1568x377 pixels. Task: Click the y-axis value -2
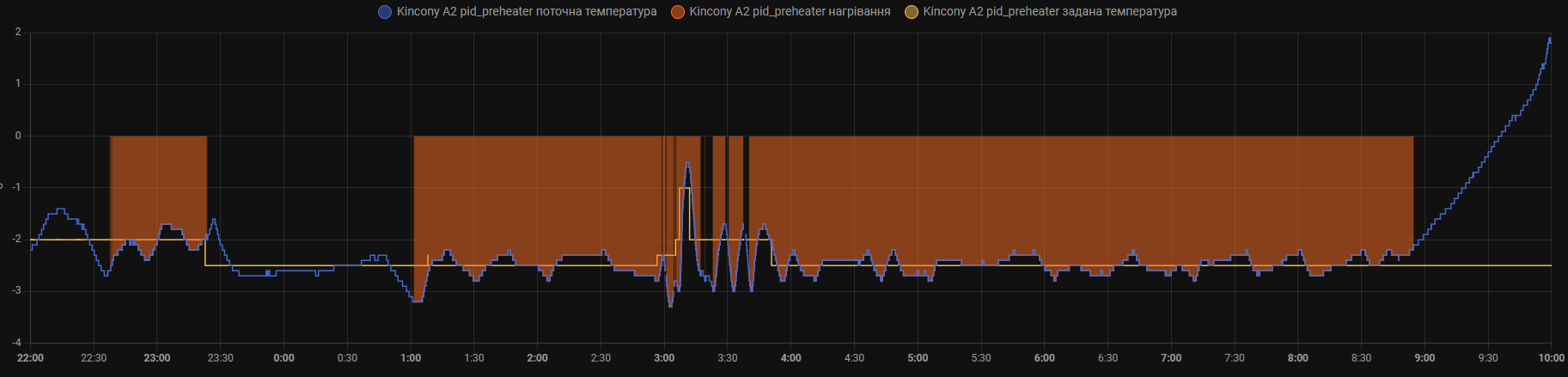[x=16, y=239]
